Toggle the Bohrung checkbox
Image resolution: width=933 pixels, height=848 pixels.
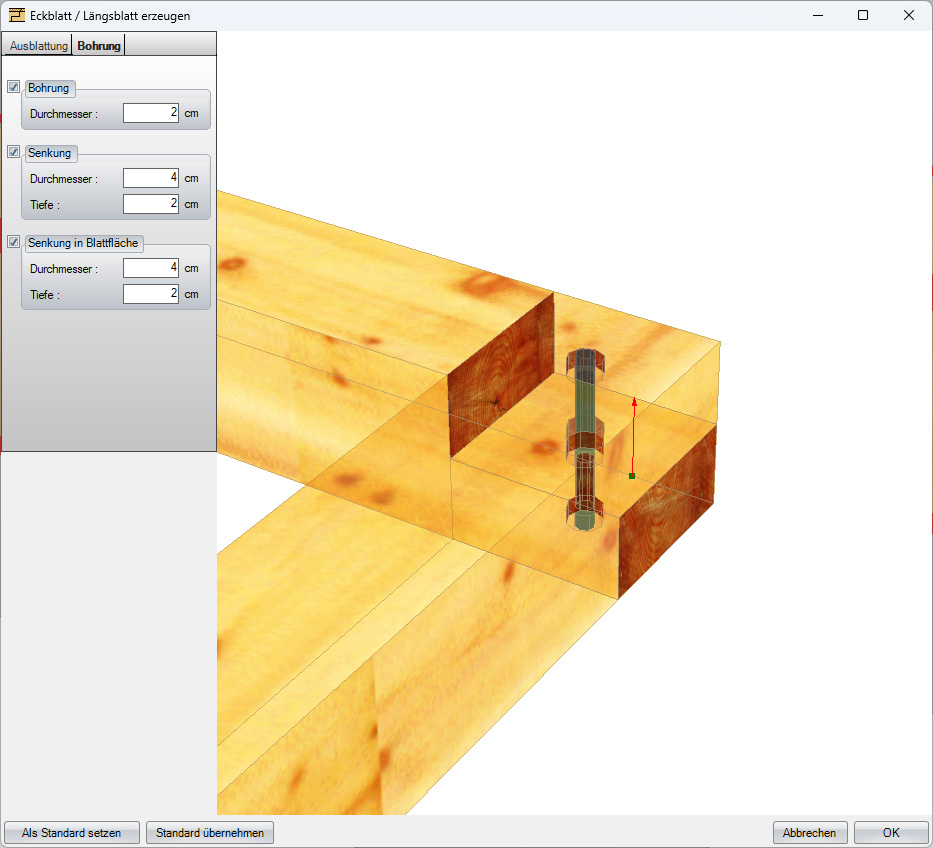coord(14,87)
